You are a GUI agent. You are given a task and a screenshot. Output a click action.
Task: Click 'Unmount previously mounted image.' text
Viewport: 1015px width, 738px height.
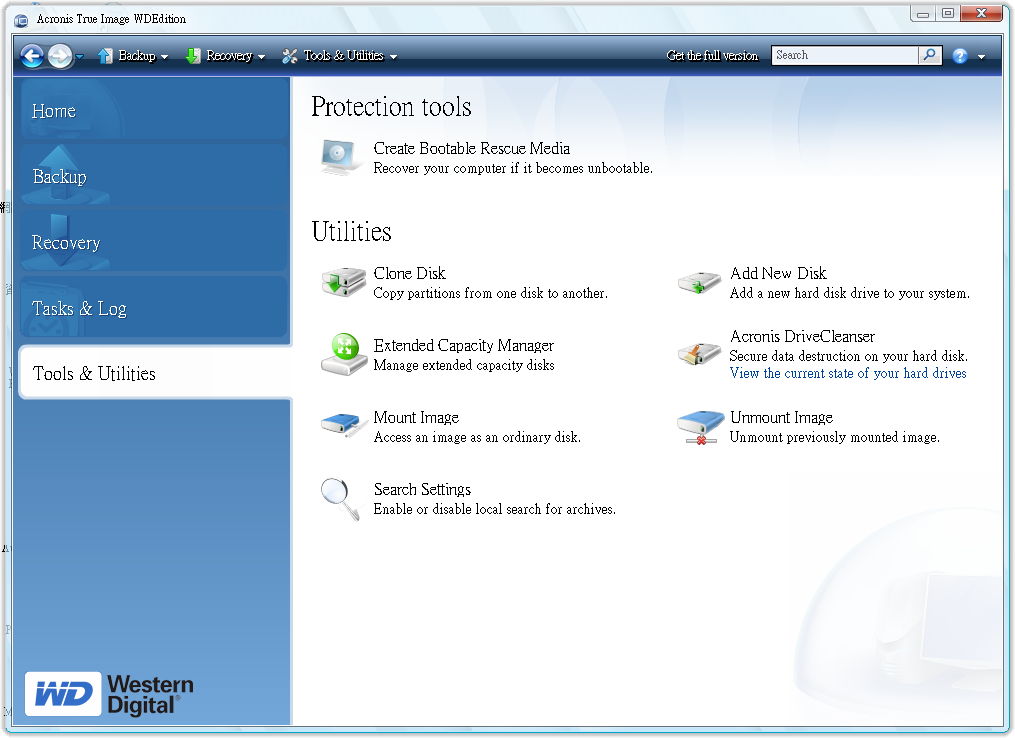834,438
